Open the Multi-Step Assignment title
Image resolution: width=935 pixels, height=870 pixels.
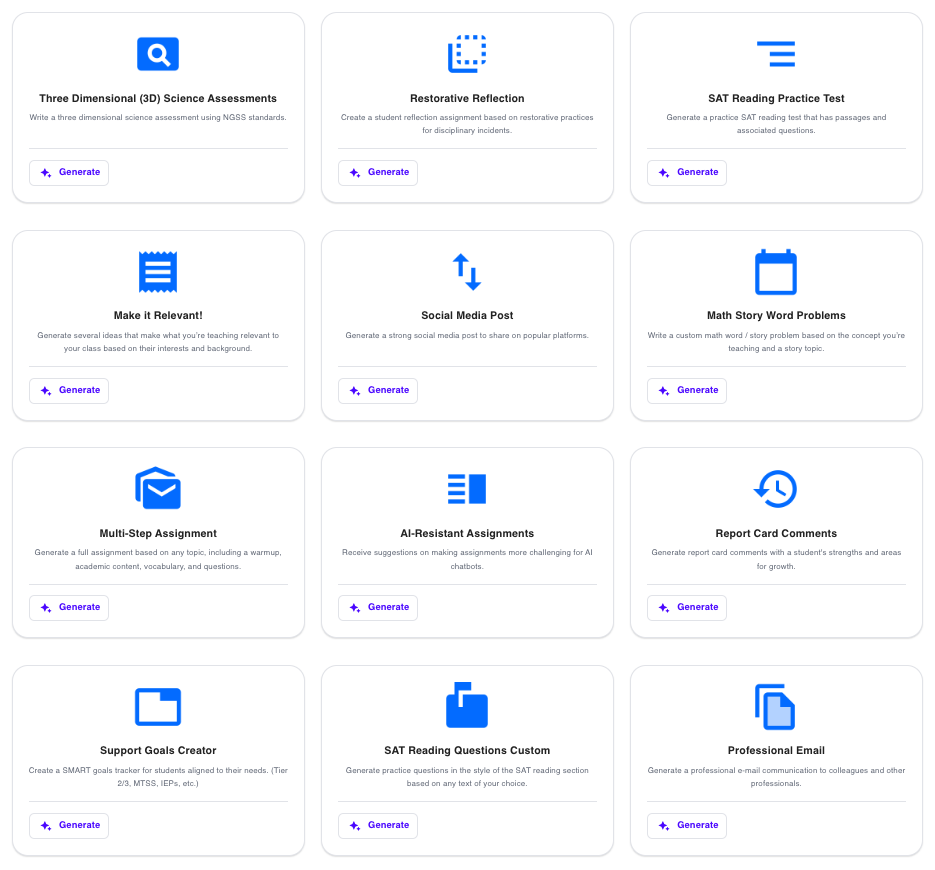pos(158,533)
